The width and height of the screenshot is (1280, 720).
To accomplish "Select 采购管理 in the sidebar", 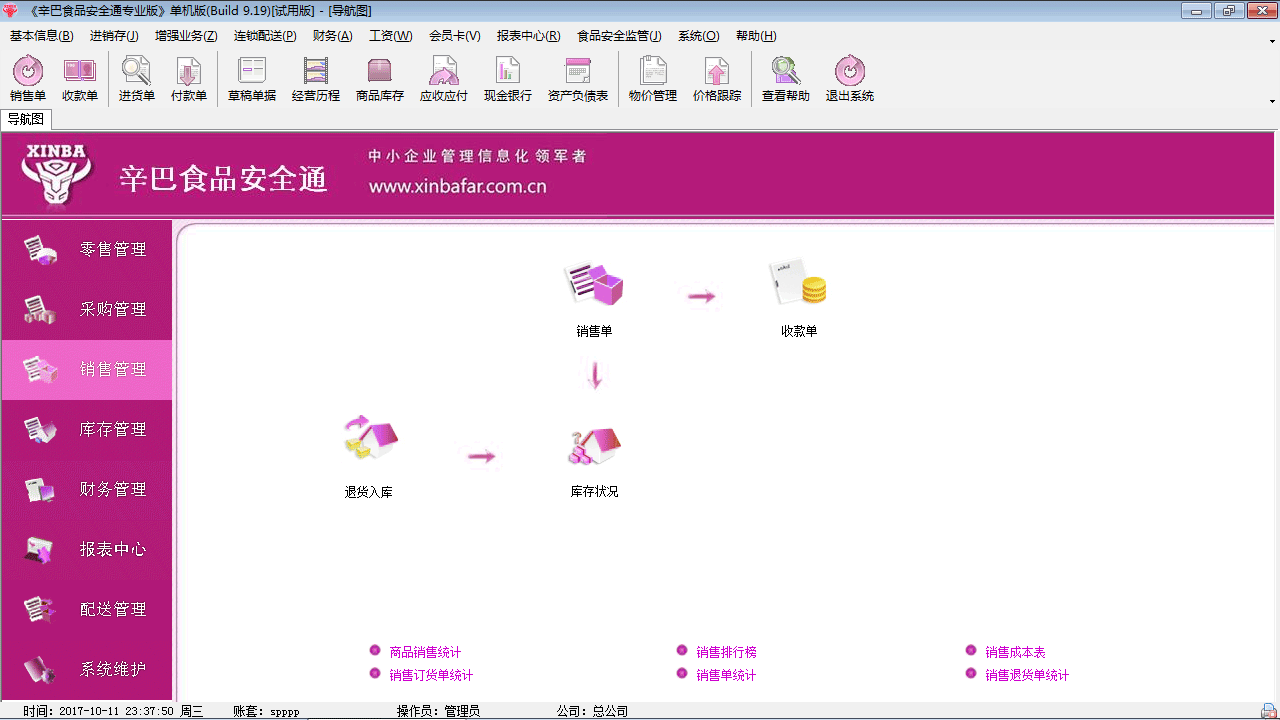I will click(x=87, y=310).
